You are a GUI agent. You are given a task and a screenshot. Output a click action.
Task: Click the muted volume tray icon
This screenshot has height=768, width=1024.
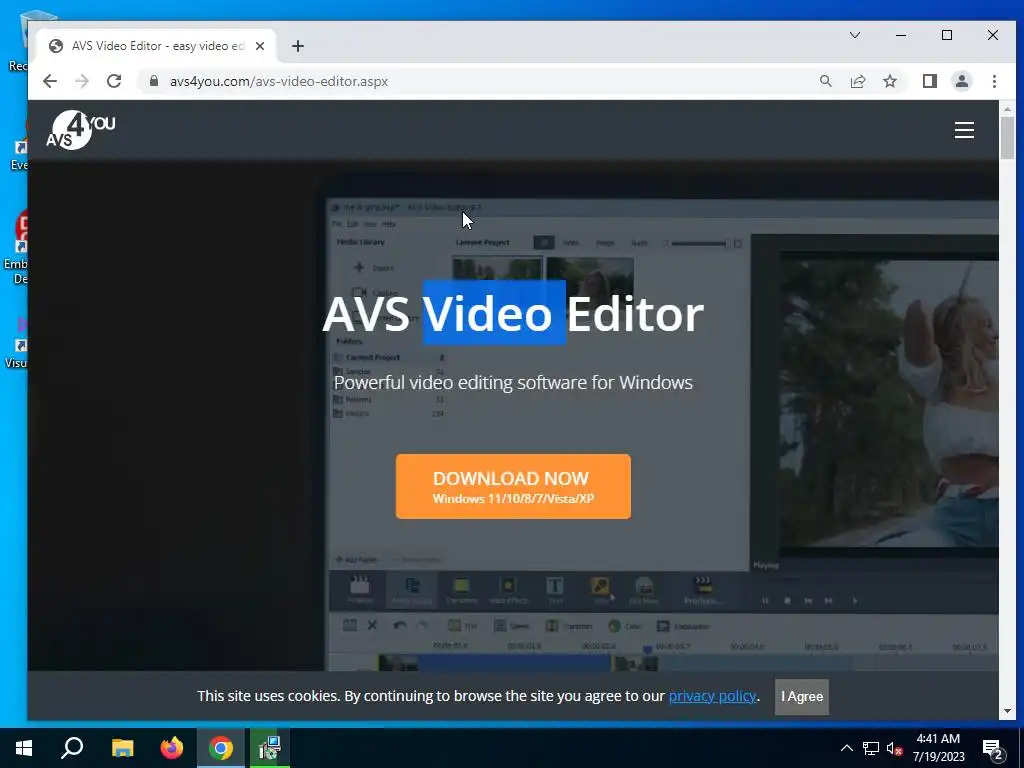click(x=894, y=748)
